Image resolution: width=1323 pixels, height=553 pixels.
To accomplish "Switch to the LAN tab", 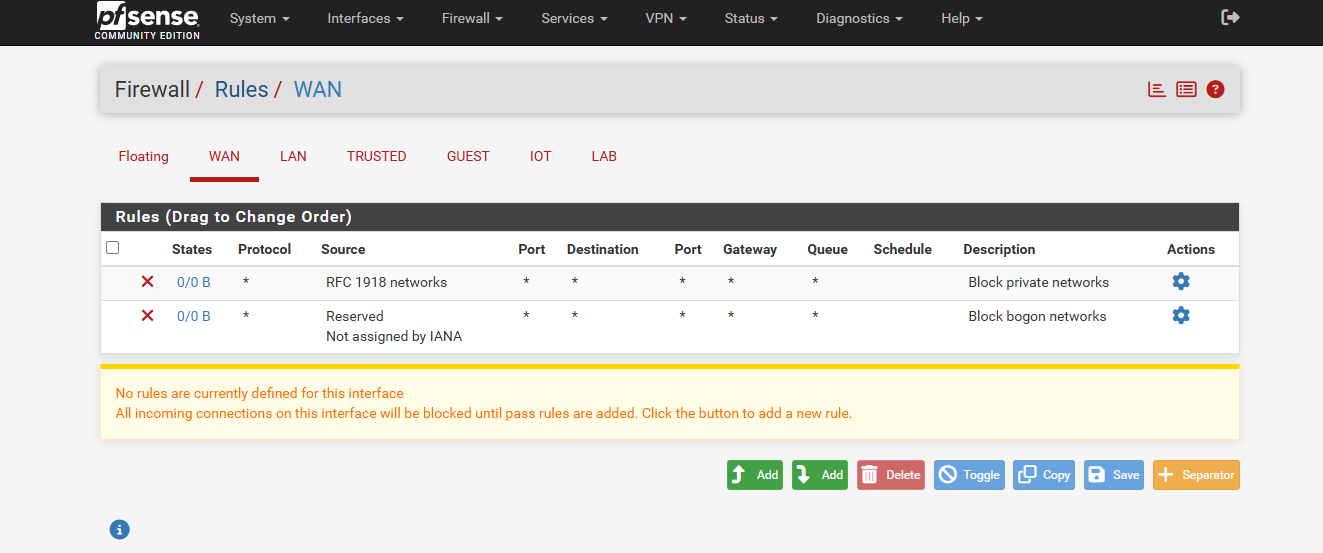I will click(293, 156).
